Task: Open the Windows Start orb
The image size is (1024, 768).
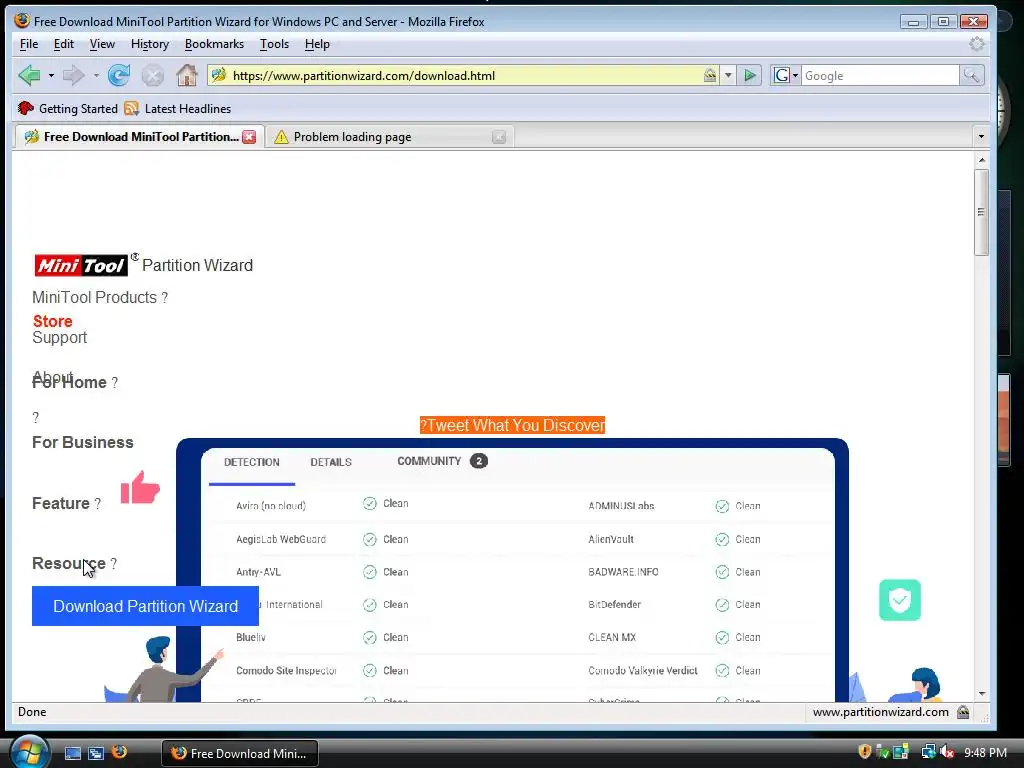Action: (x=29, y=752)
